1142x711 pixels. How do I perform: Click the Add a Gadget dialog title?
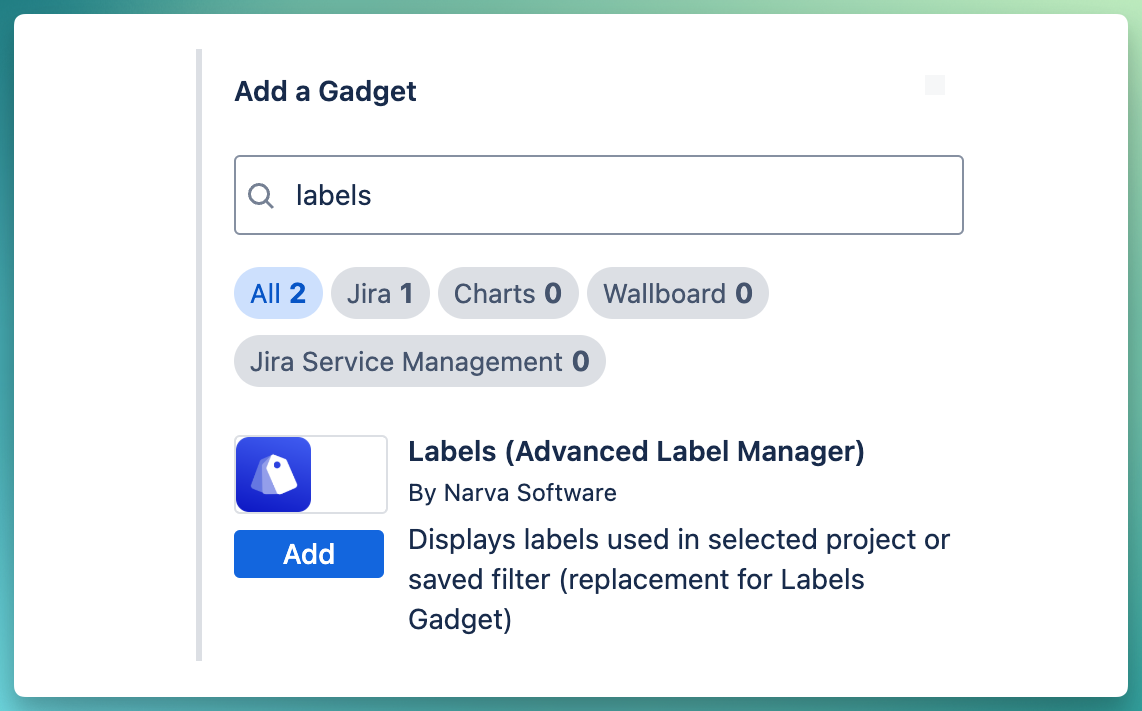coord(325,91)
